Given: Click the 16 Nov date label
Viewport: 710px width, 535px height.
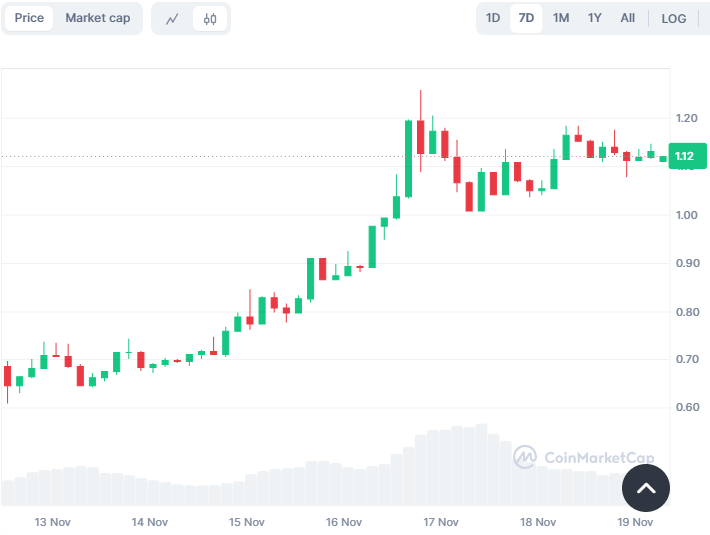Looking at the screenshot, I should pos(344,522).
